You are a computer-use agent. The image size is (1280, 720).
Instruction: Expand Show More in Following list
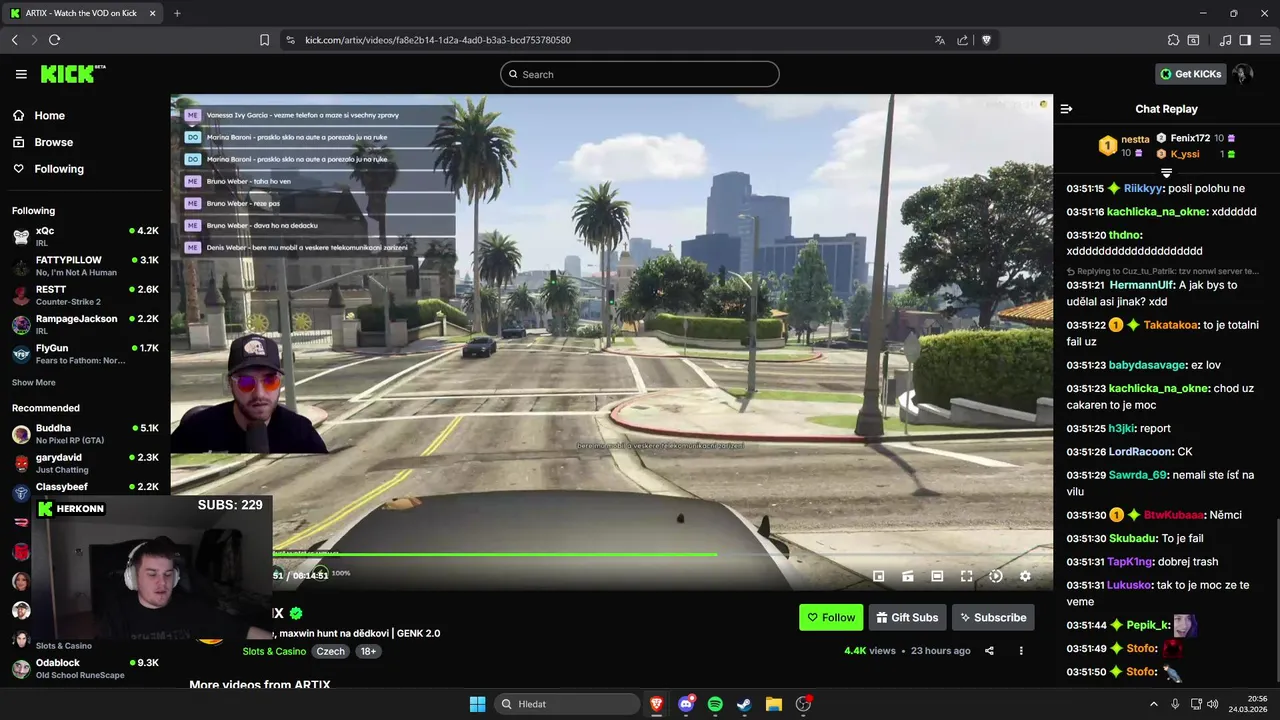pyautogui.click(x=34, y=383)
